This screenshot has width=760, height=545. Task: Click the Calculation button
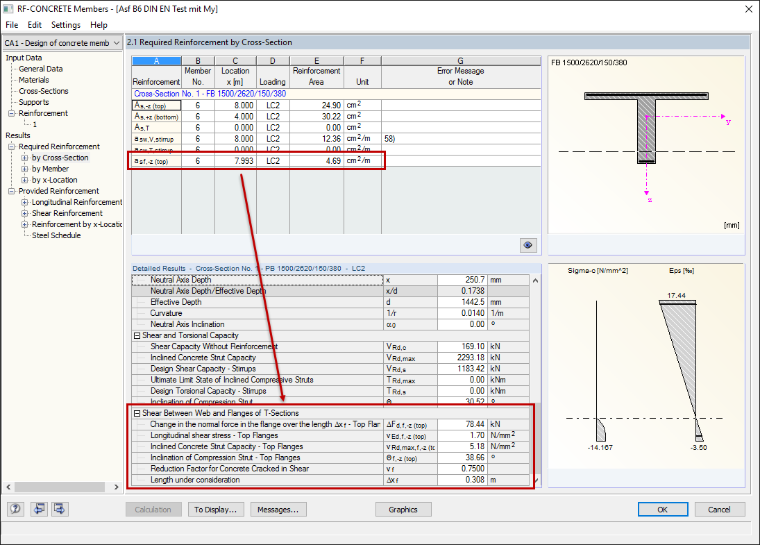coord(153,509)
